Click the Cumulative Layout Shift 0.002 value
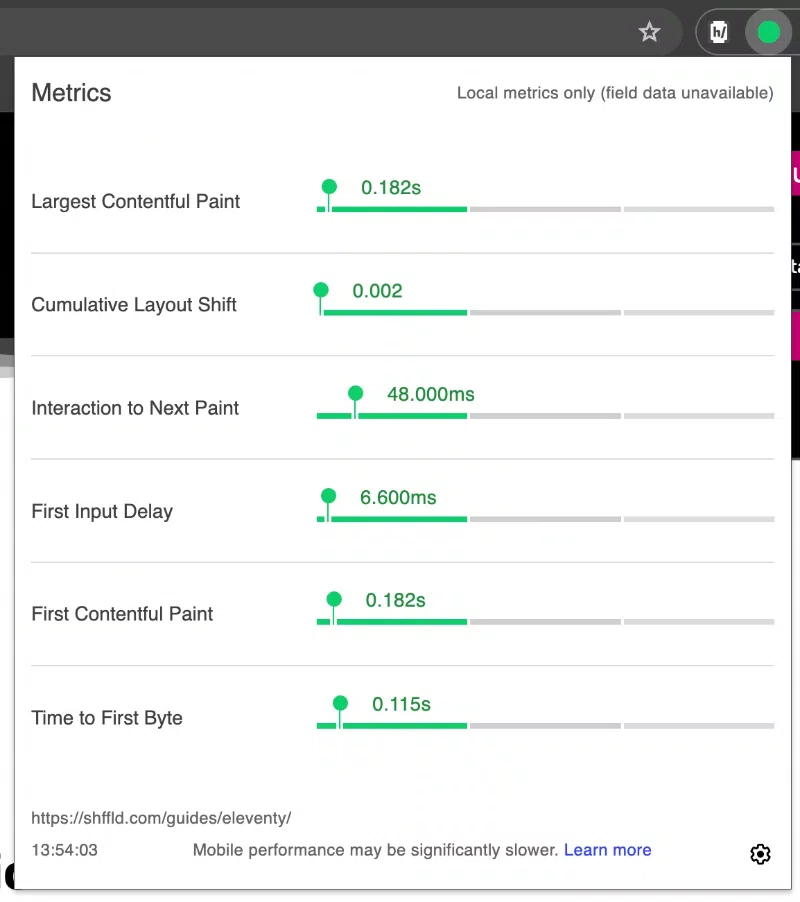Viewport: 800px width, 902px height. (379, 290)
